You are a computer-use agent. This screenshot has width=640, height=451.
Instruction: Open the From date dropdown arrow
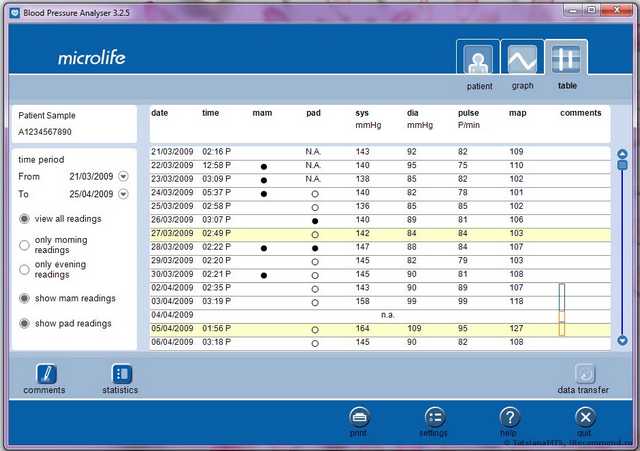coord(123,176)
